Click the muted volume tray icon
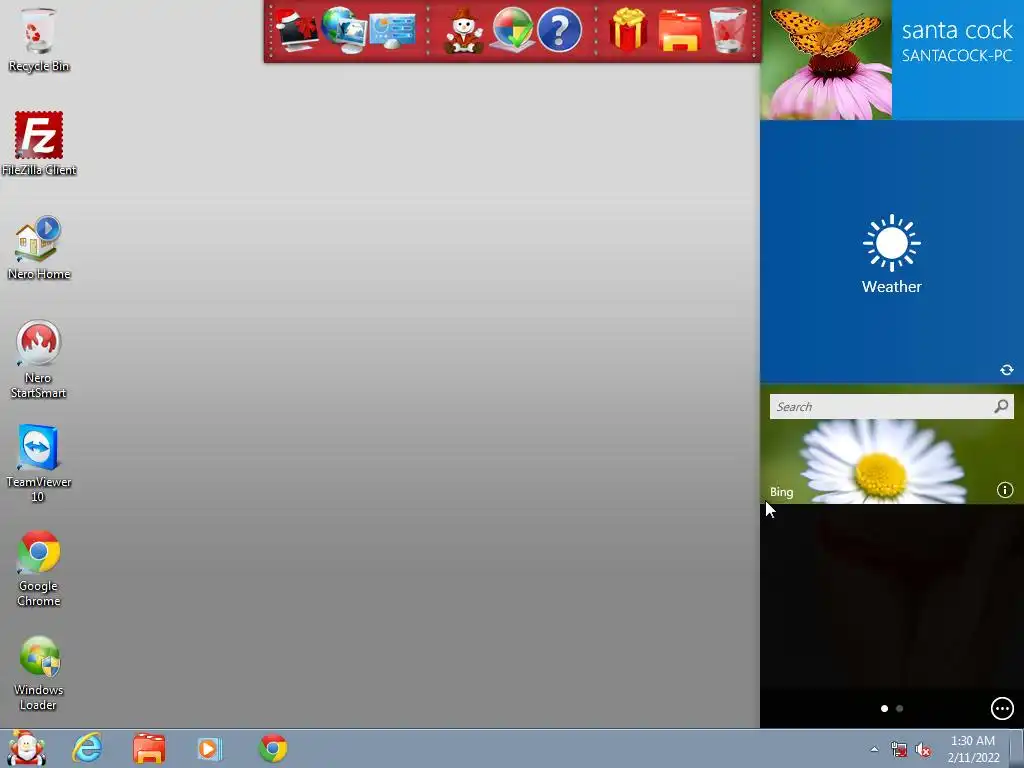Screen dimensions: 1024x768 (923, 749)
